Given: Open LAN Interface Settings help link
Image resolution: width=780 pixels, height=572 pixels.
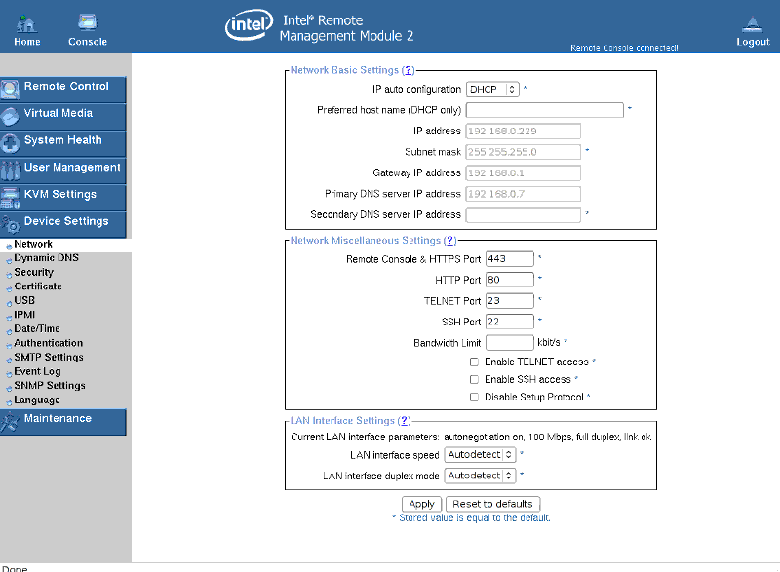Looking at the screenshot, I should click(x=405, y=421).
